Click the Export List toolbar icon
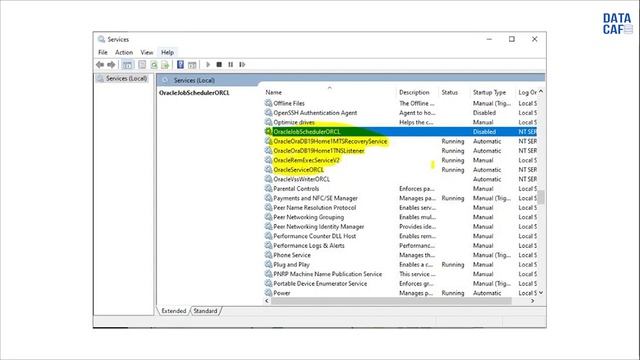 pyautogui.click(x=165, y=64)
